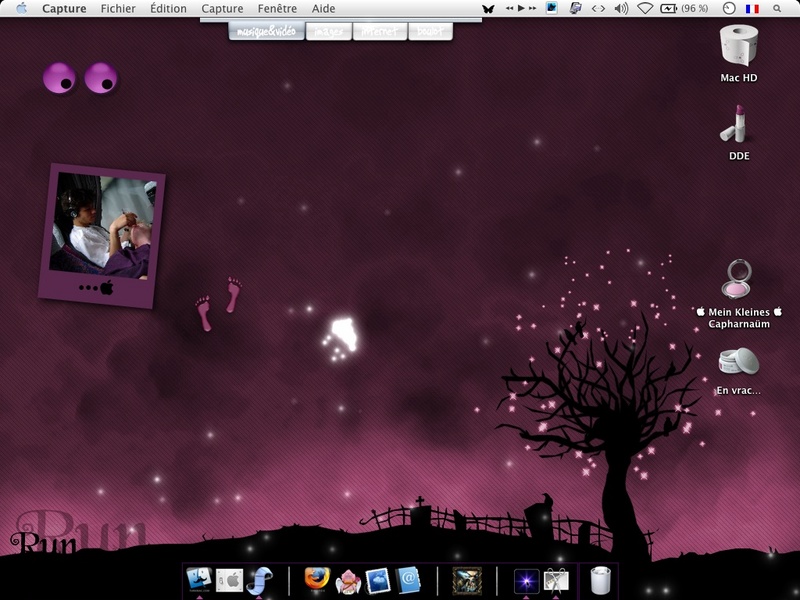Open the Trash in the dock

tap(600, 580)
